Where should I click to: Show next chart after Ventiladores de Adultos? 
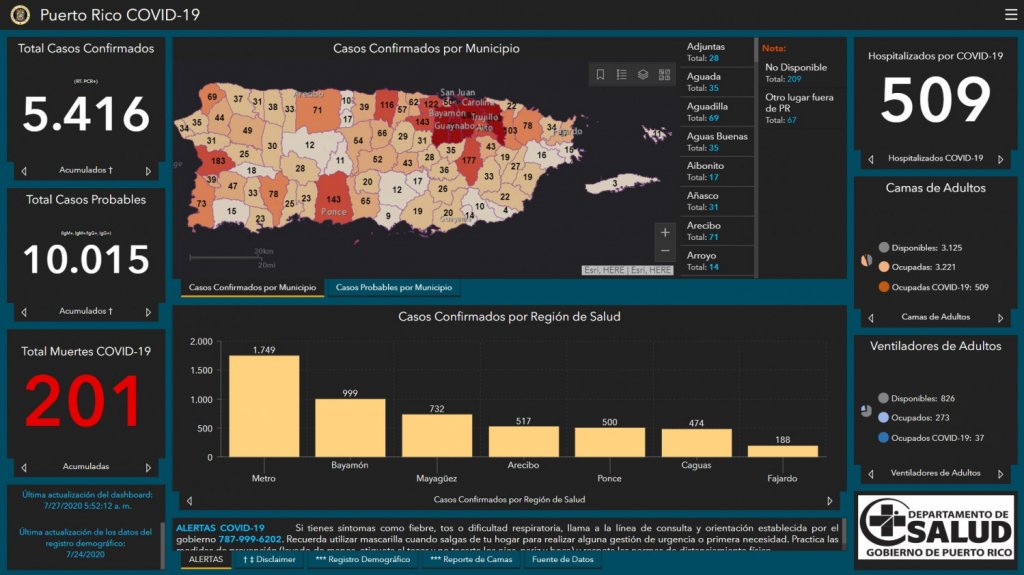pos(1001,474)
